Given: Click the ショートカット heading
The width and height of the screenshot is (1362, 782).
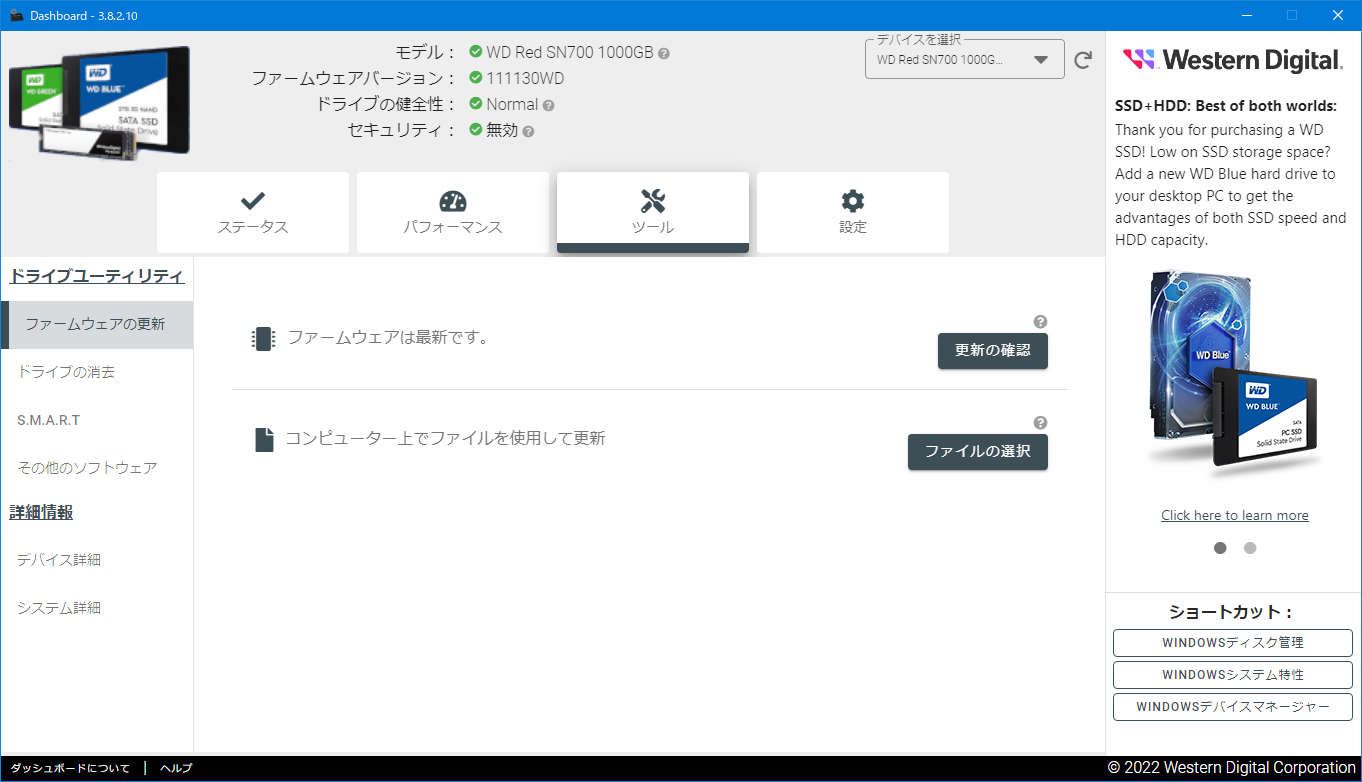Looking at the screenshot, I should (x=1232, y=612).
